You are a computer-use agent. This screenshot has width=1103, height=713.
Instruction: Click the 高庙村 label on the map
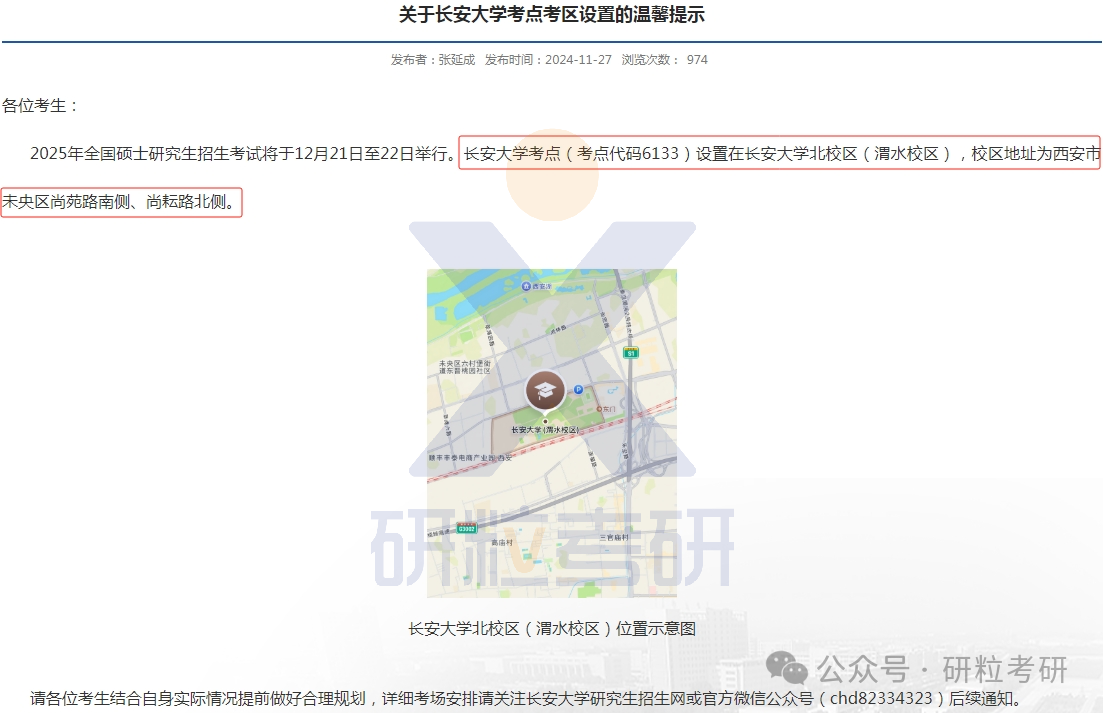coord(502,542)
